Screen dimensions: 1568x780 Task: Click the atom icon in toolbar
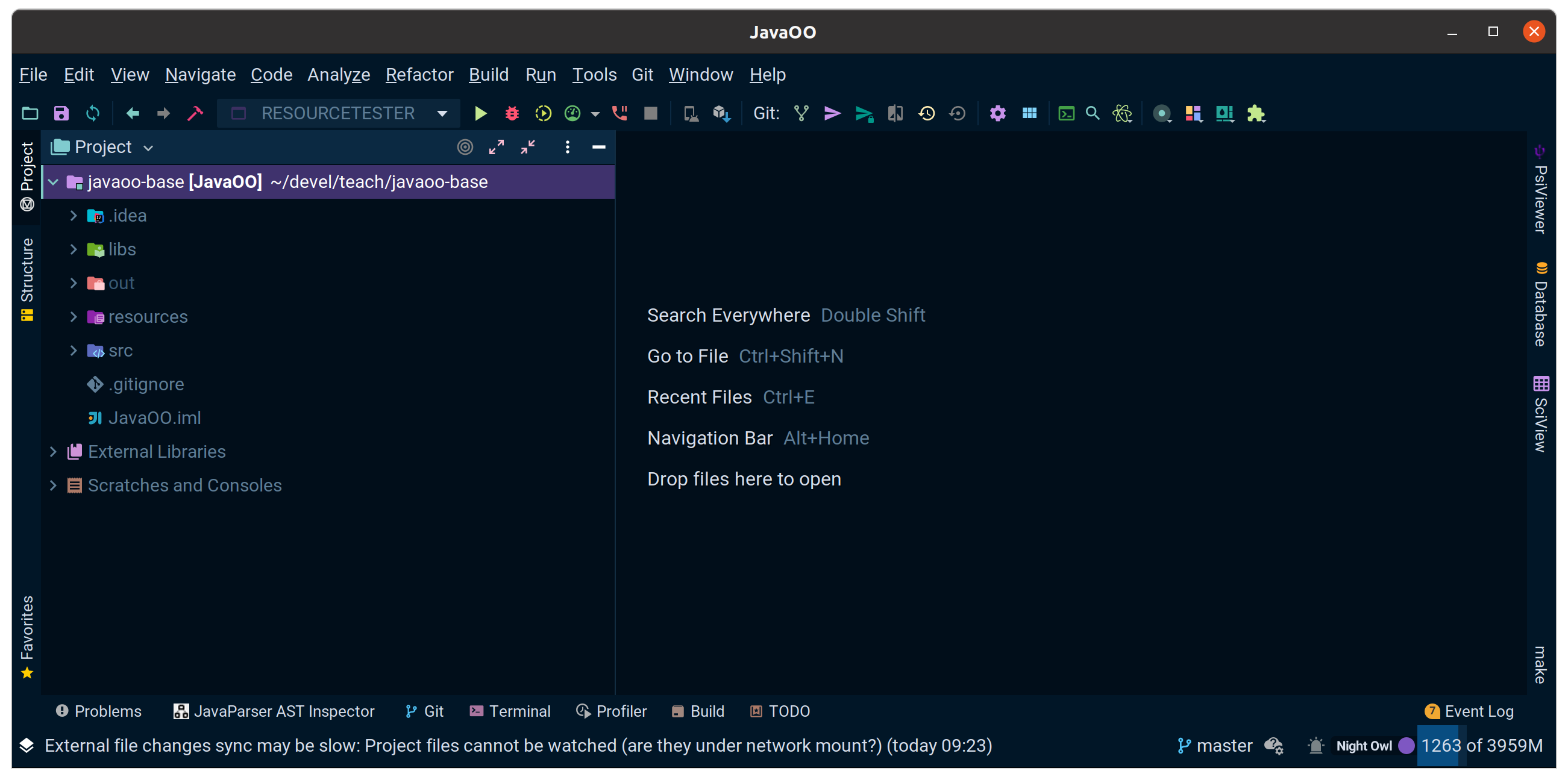pyautogui.click(x=1123, y=114)
